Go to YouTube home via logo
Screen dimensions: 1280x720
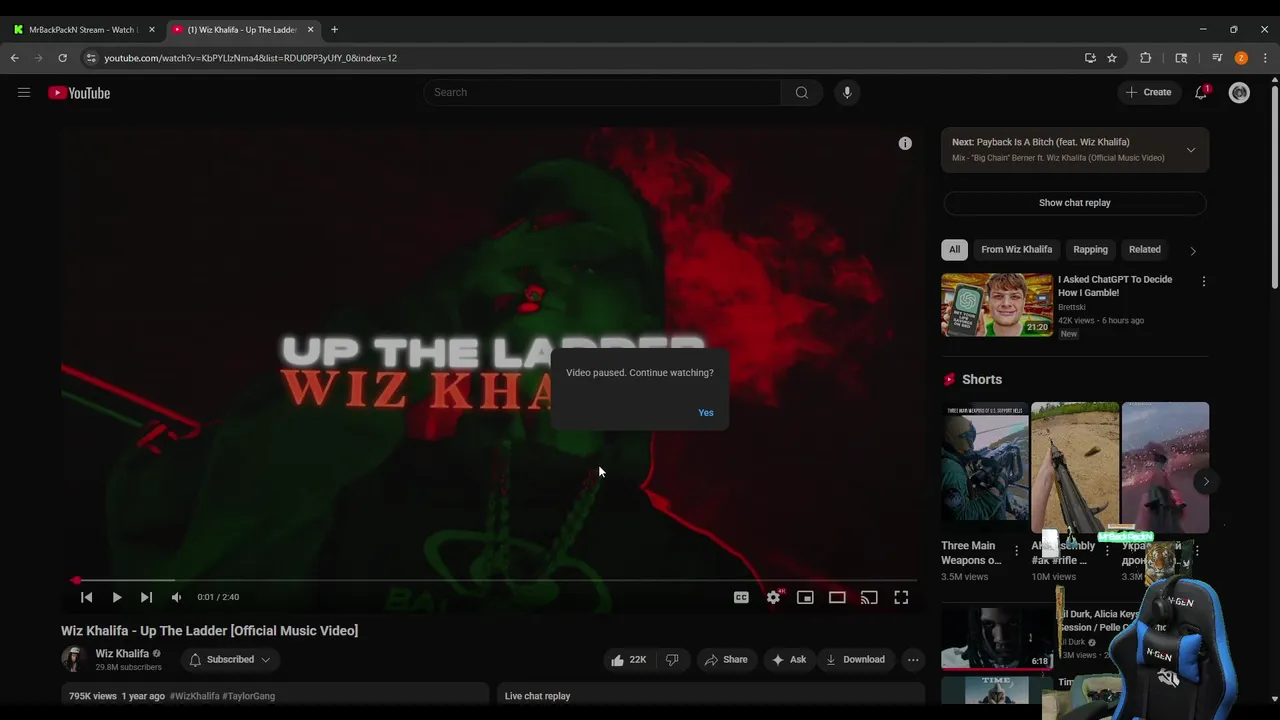(79, 93)
